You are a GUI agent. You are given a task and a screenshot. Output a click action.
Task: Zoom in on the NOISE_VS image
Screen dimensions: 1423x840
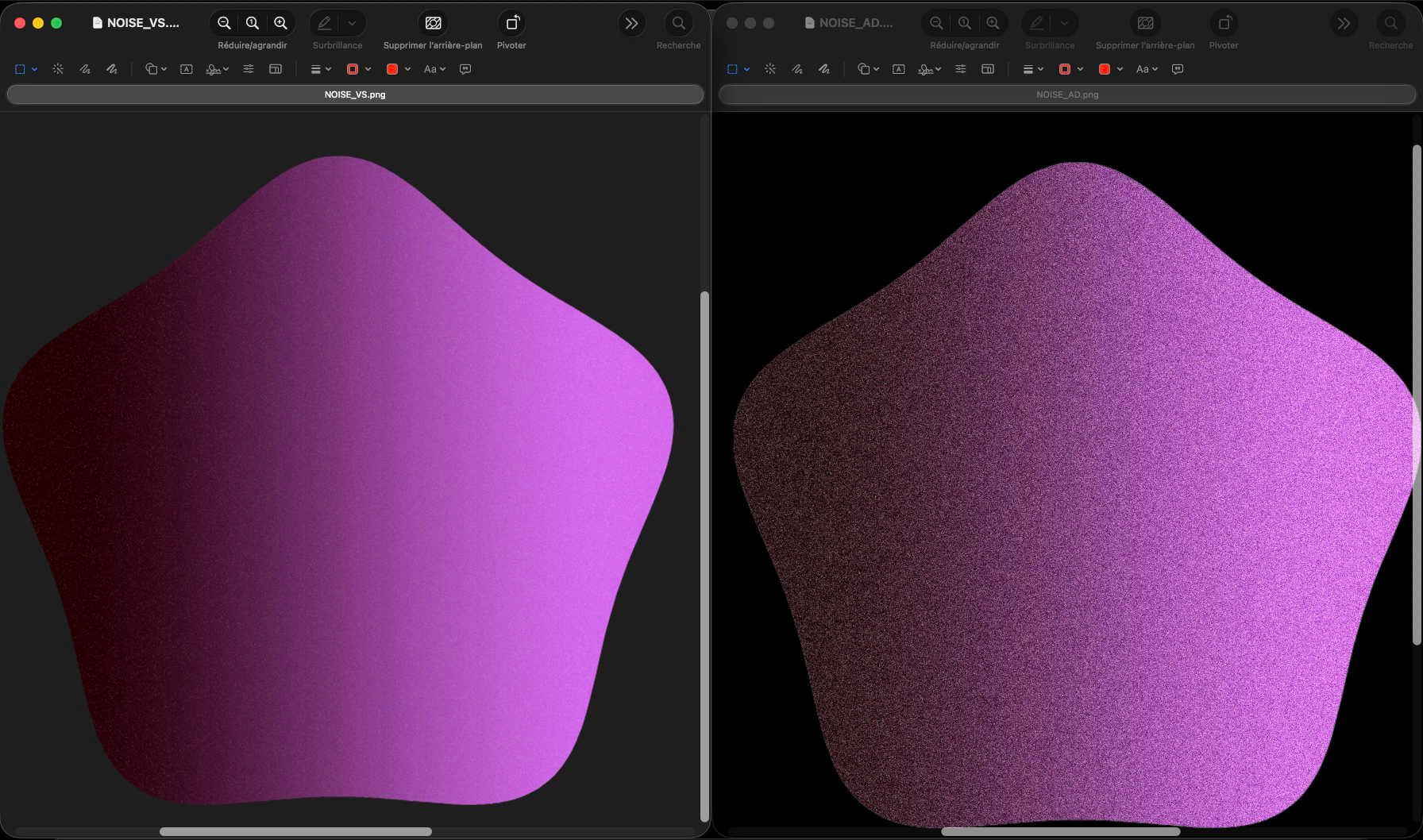click(x=280, y=23)
